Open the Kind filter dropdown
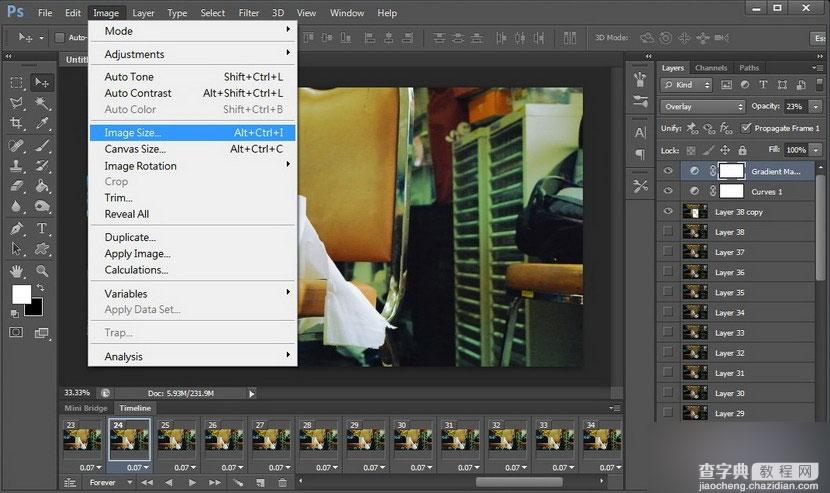The height and width of the screenshot is (493, 830). tap(687, 85)
